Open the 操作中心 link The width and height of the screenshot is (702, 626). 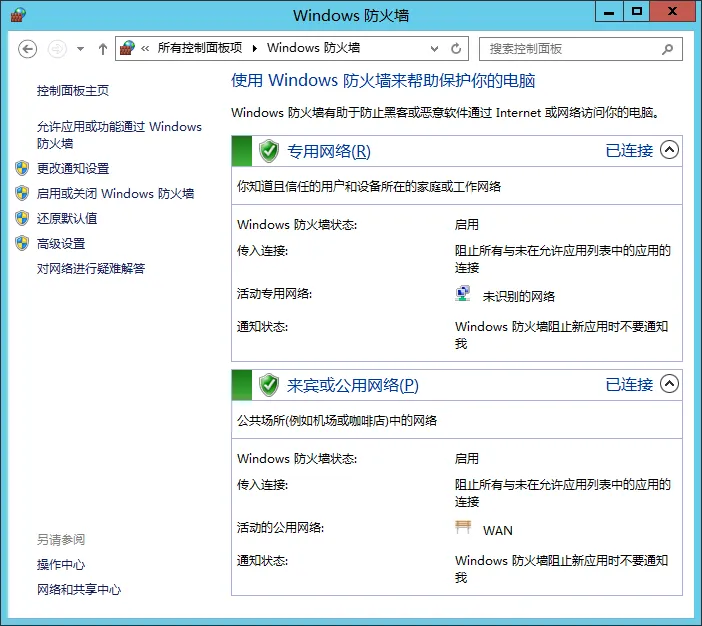61,565
